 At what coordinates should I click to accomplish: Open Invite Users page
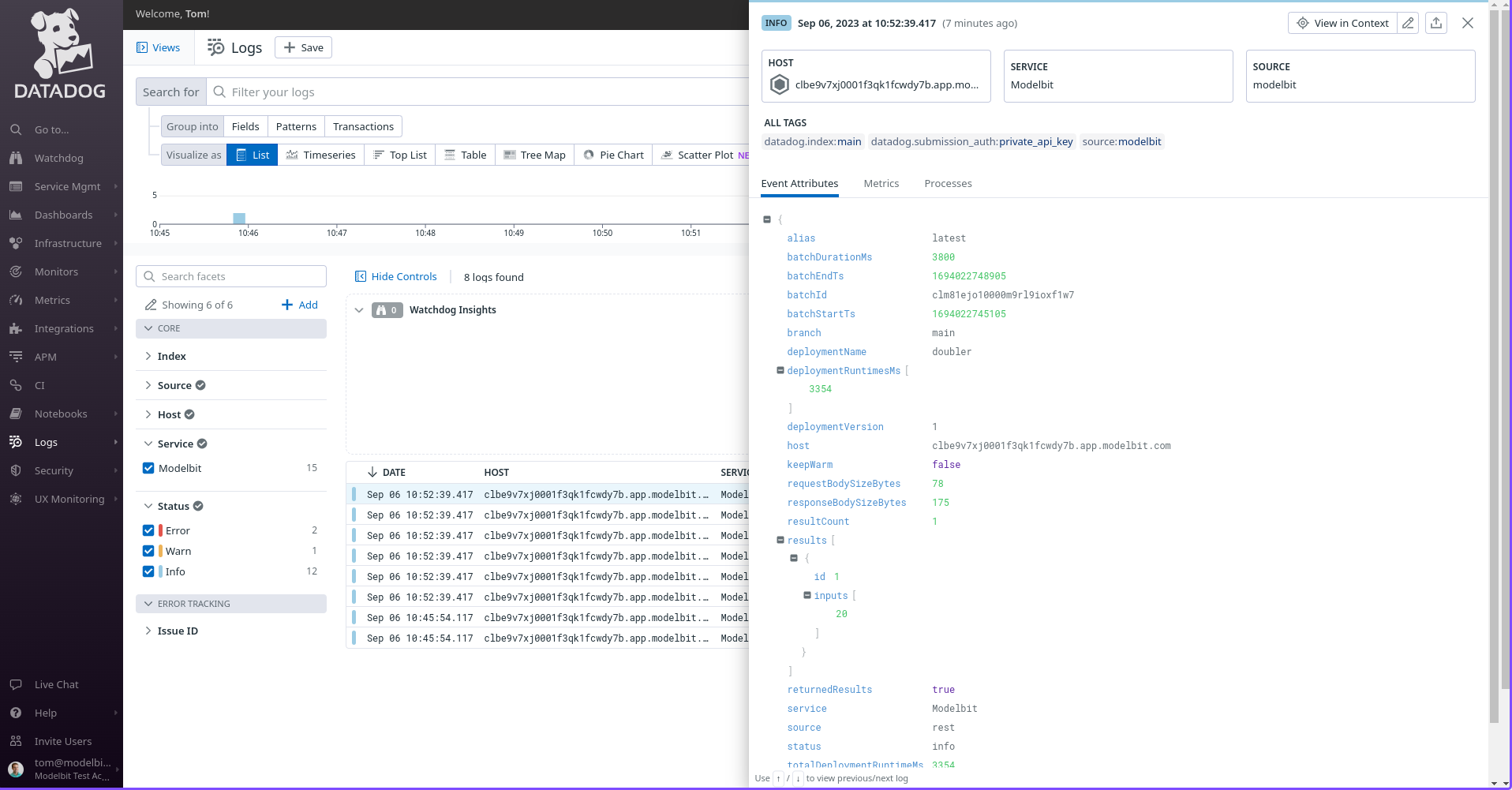click(x=62, y=741)
